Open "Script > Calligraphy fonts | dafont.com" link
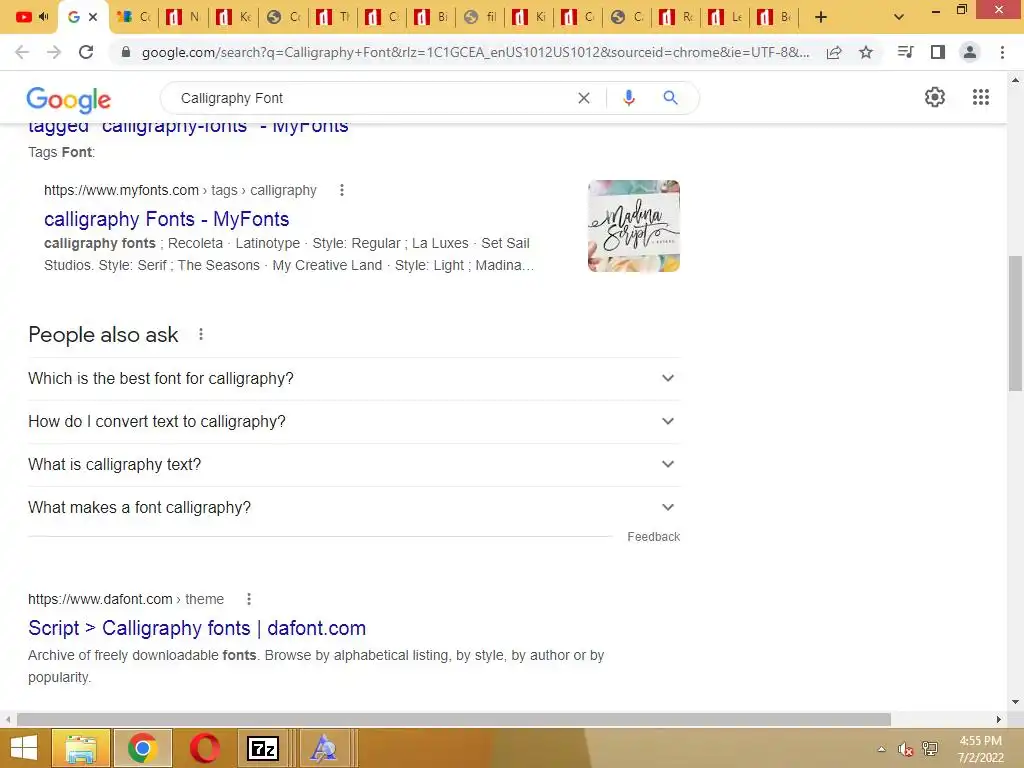The width and height of the screenshot is (1024, 768). click(x=197, y=628)
